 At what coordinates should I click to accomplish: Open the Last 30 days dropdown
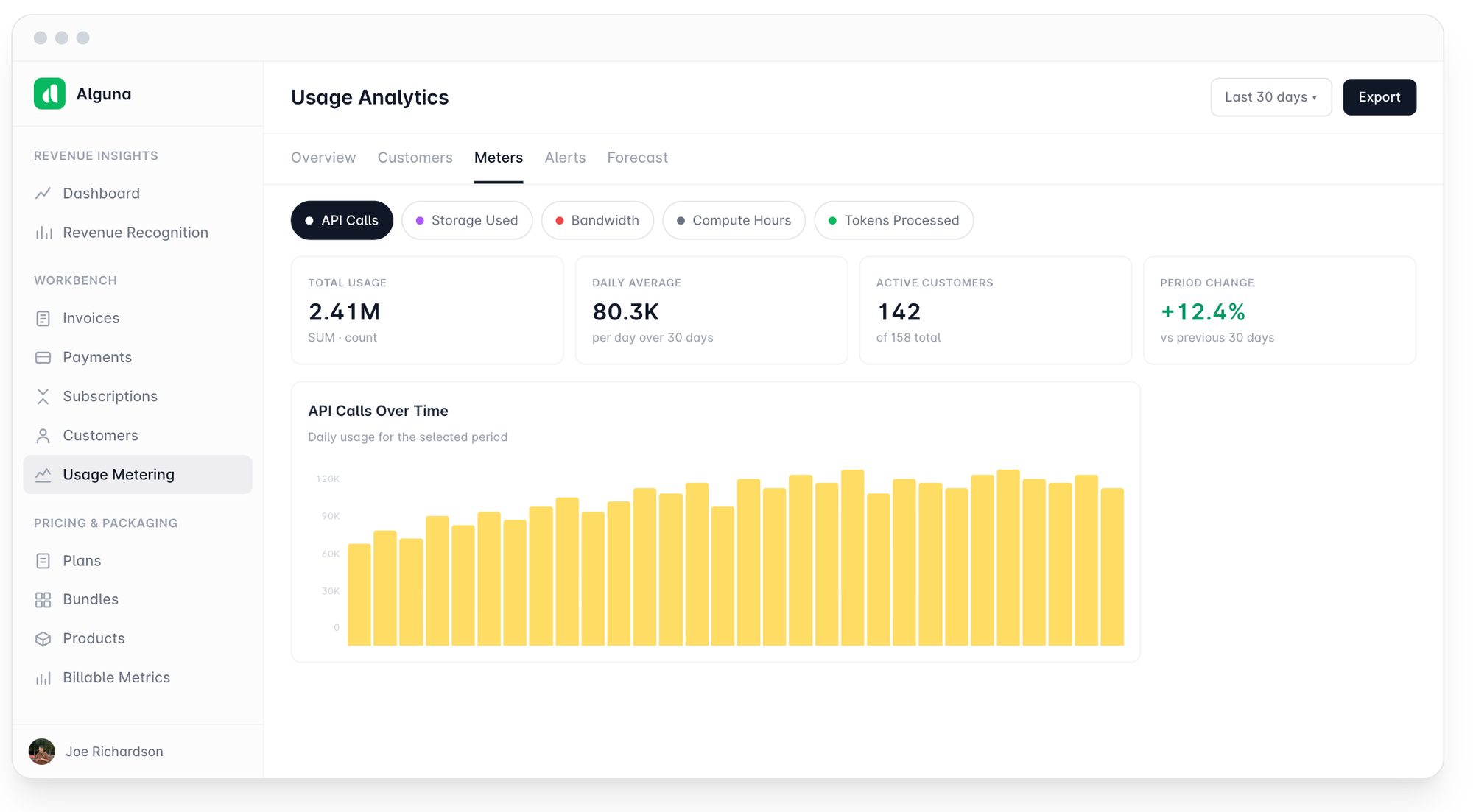tap(1271, 97)
